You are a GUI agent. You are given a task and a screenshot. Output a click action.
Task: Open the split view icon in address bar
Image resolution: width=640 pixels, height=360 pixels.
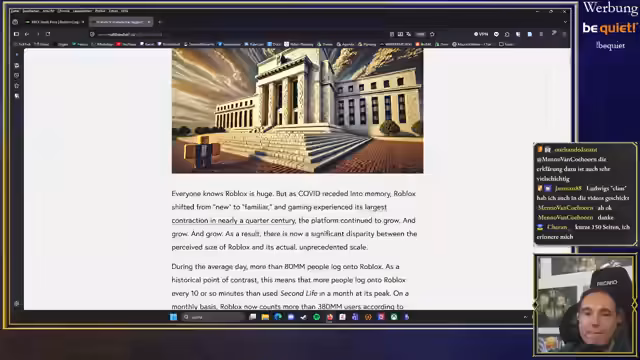pos(400,34)
